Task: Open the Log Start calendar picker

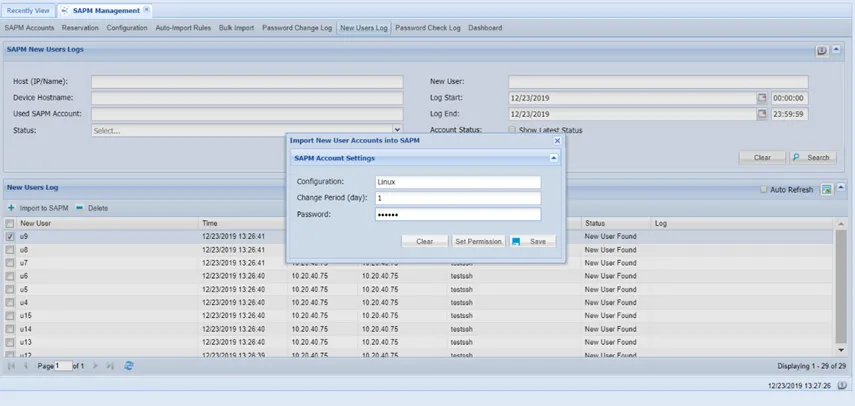Action: pos(761,98)
